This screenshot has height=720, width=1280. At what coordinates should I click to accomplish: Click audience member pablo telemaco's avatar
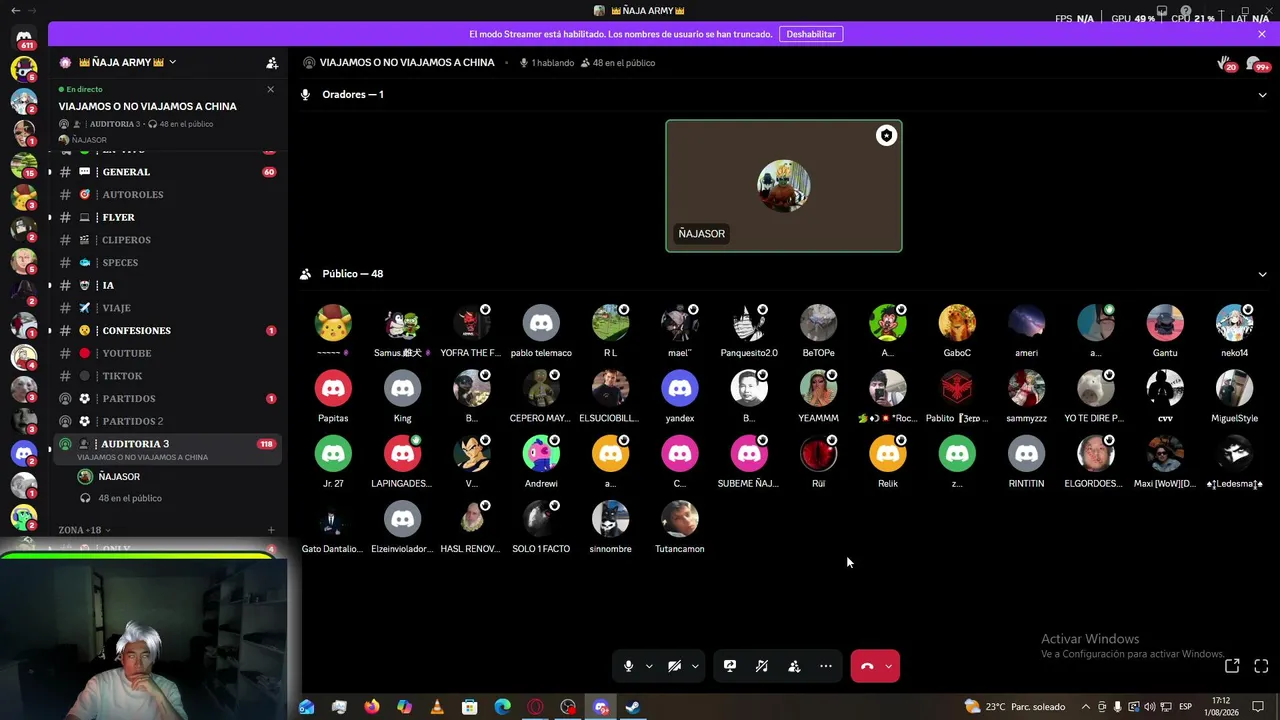click(x=541, y=323)
